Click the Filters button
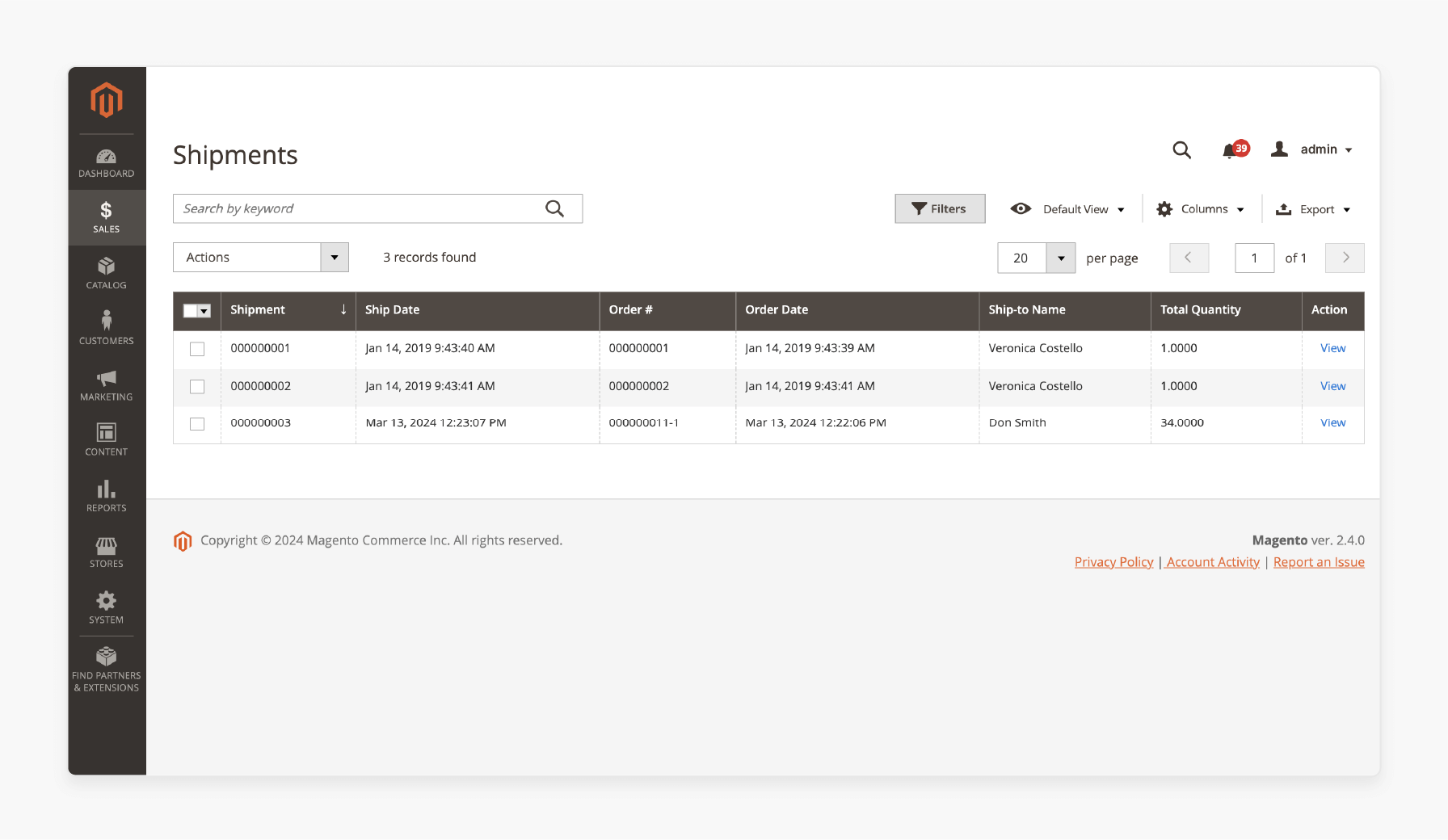The width and height of the screenshot is (1448, 840). (940, 208)
